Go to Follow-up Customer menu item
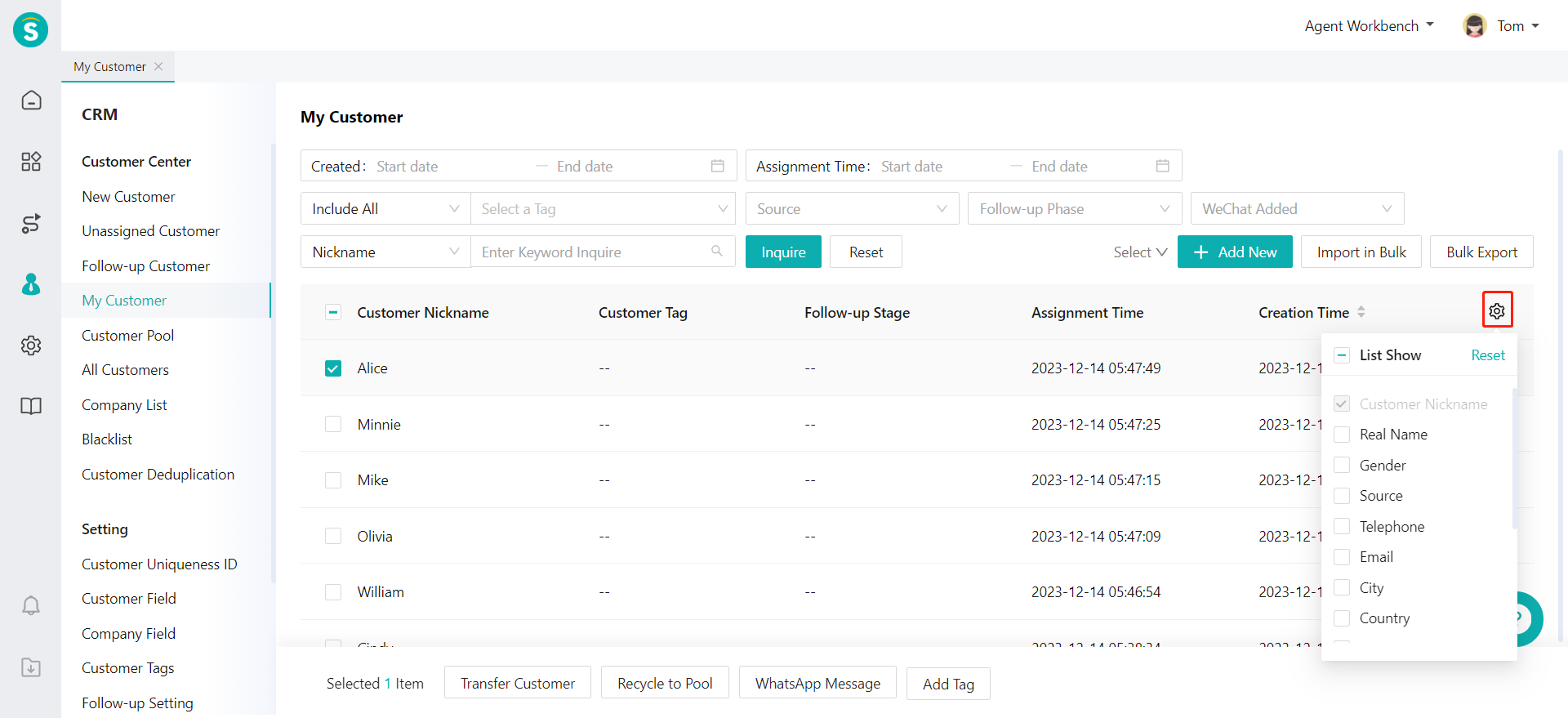 tap(145, 265)
